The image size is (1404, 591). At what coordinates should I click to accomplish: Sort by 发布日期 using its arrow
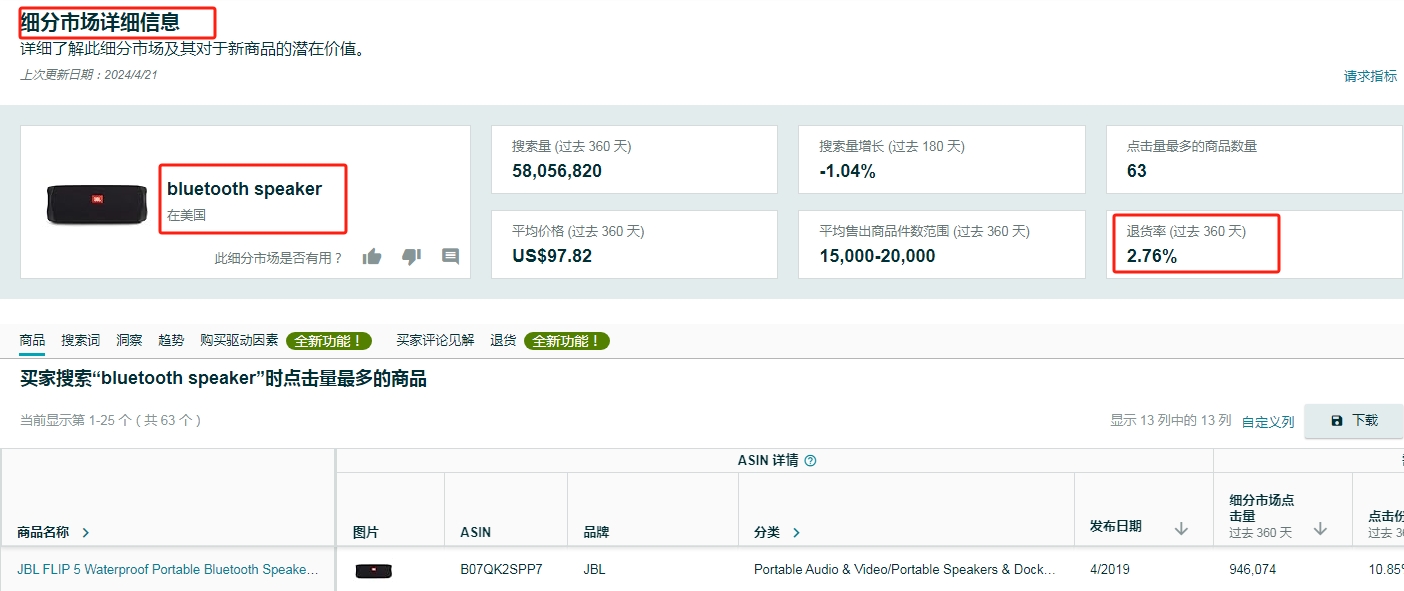(x=1181, y=528)
